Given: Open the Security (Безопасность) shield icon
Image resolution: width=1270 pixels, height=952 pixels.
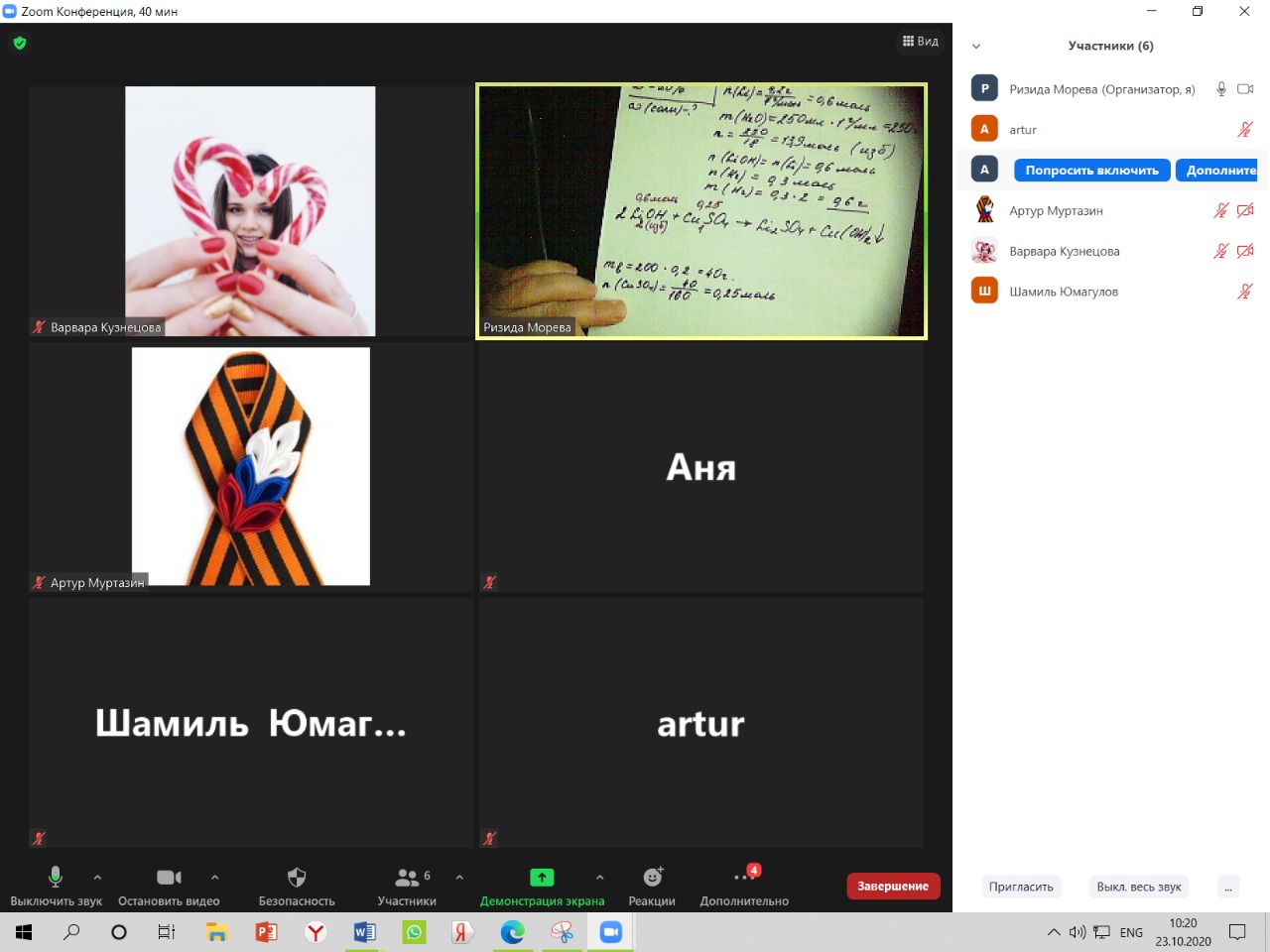Looking at the screenshot, I should click(296, 878).
